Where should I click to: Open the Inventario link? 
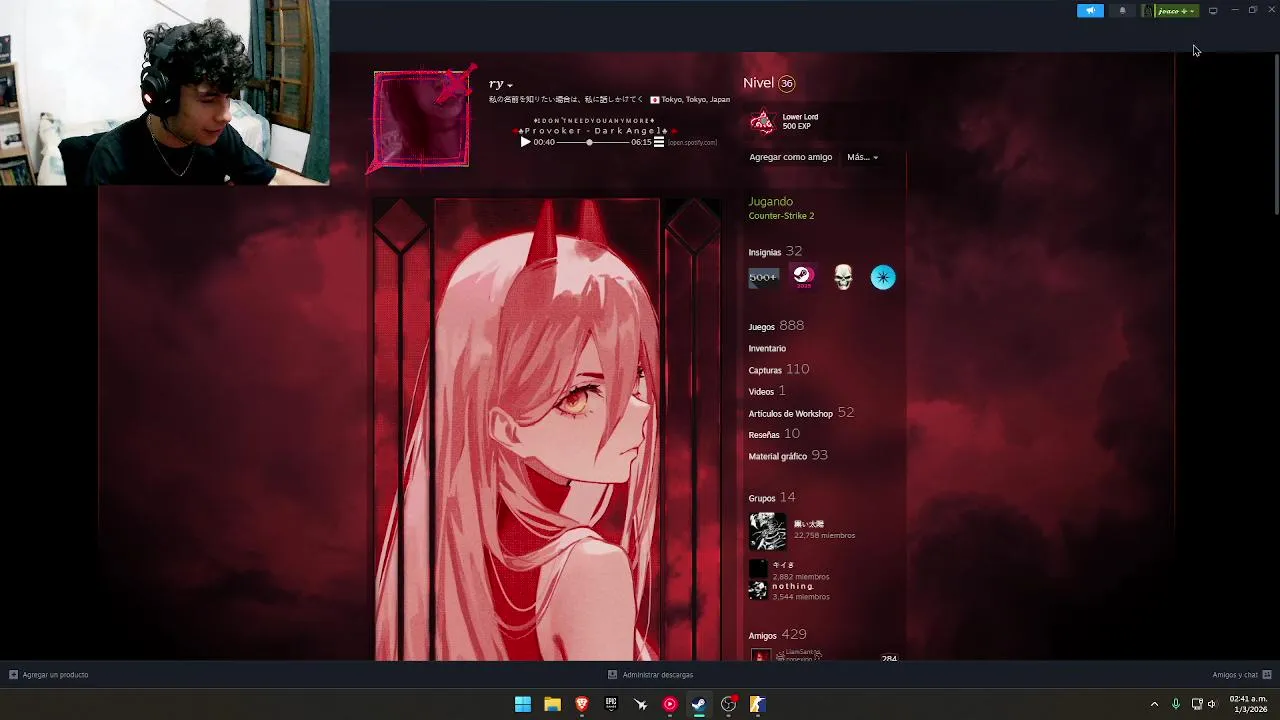767,348
